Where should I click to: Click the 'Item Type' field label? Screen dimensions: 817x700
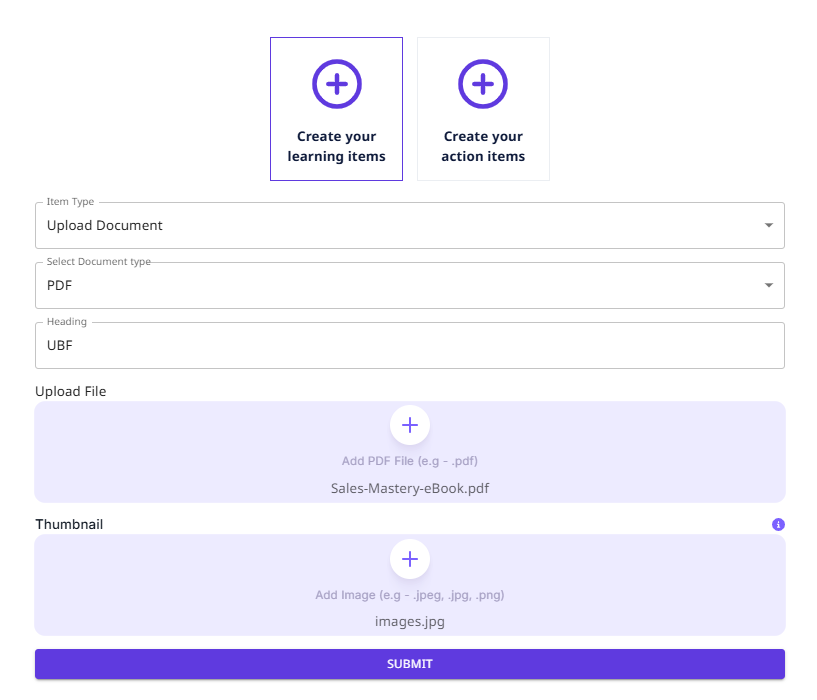click(x=70, y=202)
